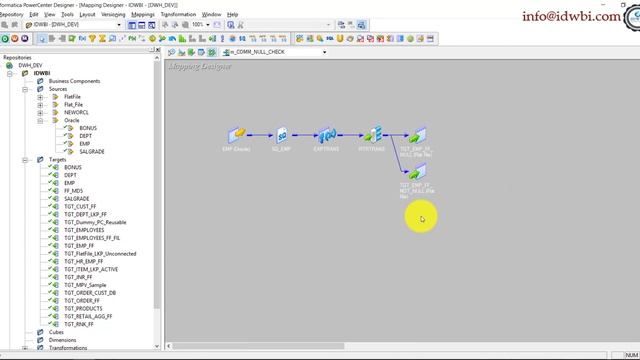This screenshot has width=640, height=360.
Task: Click the highlighted green Mapping Designer tool icon
Action: click(x=211, y=52)
